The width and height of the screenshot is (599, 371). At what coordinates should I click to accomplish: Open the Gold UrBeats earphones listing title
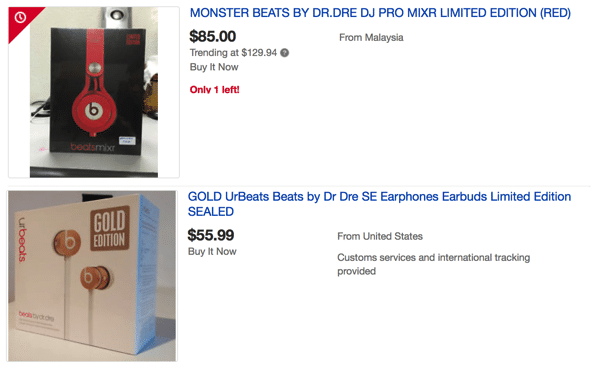(379, 204)
